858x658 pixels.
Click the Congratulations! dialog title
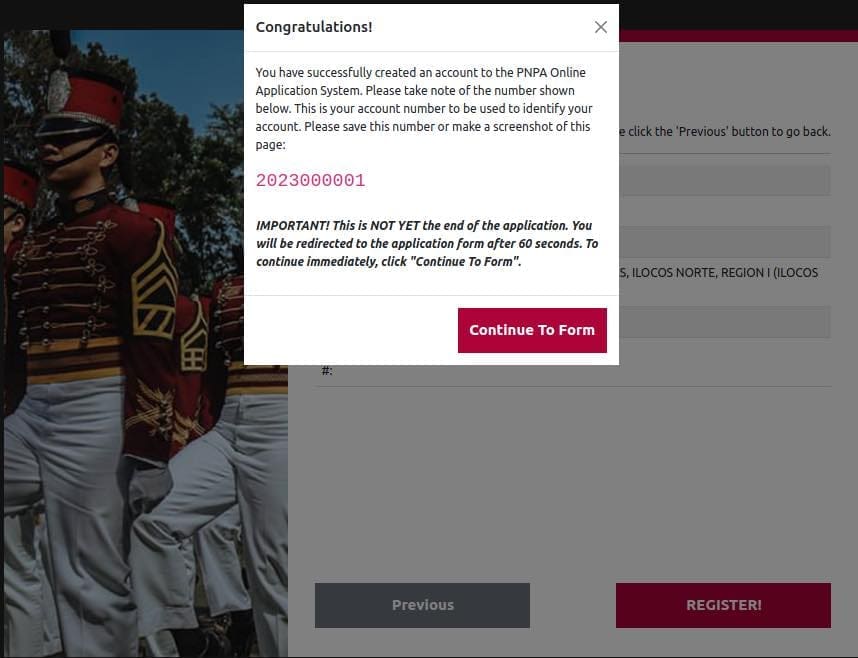coord(314,27)
